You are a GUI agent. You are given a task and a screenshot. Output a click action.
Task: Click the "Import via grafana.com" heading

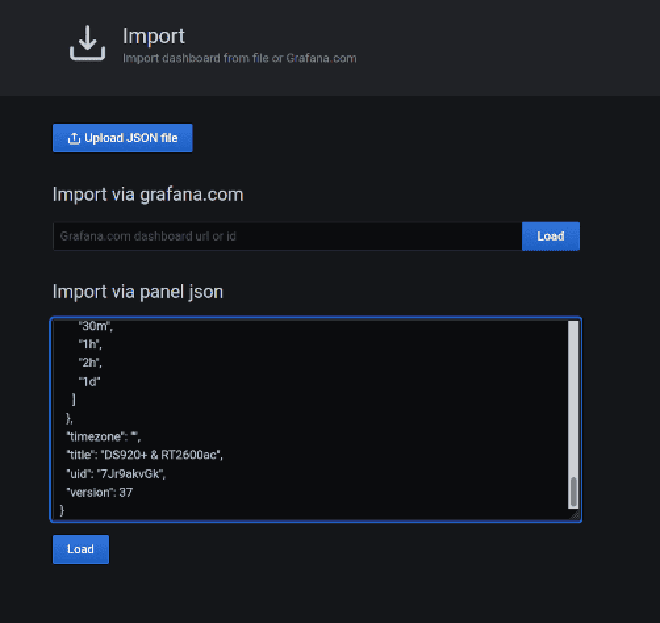[148, 195]
